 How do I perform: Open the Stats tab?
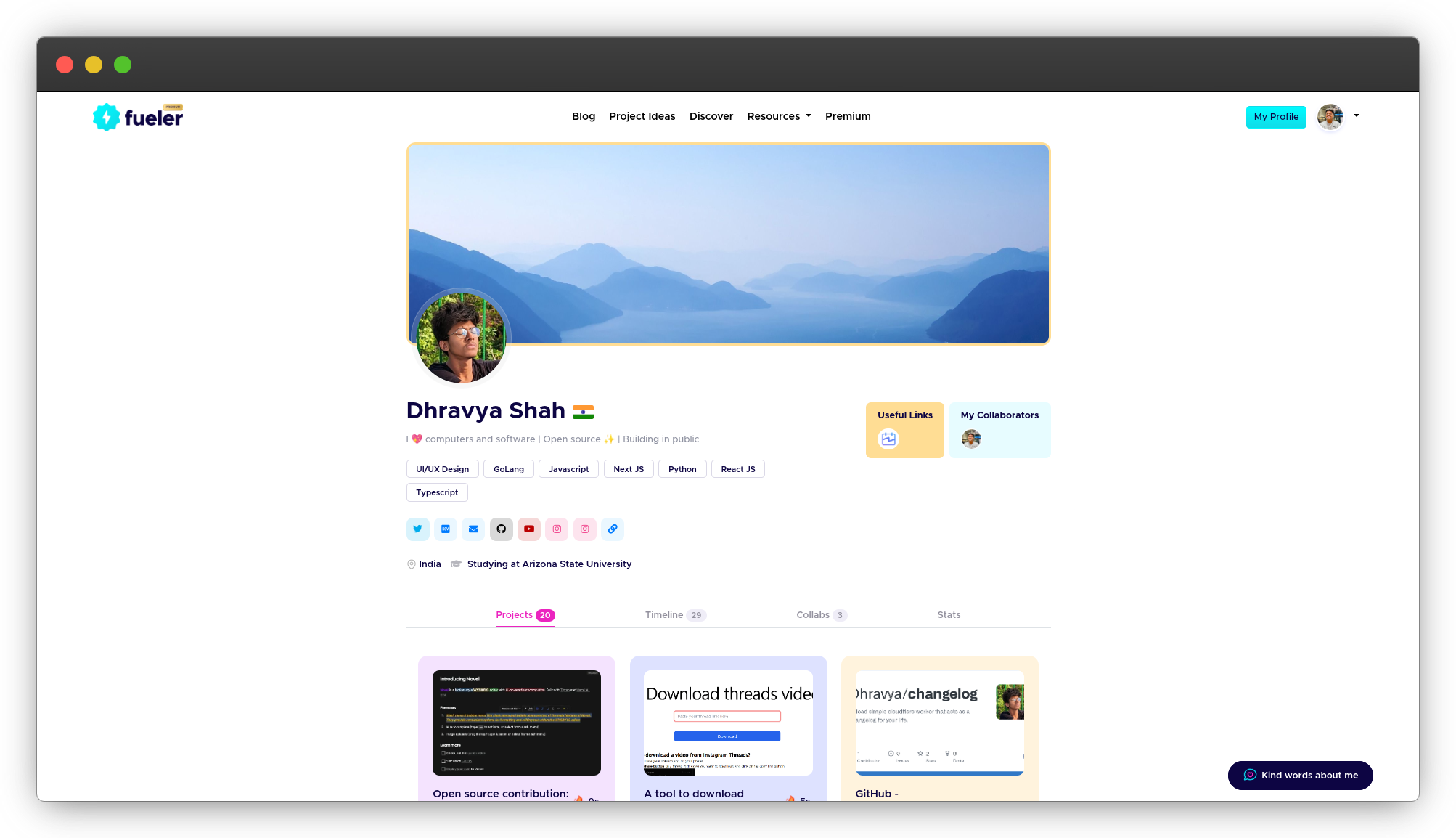tap(949, 615)
